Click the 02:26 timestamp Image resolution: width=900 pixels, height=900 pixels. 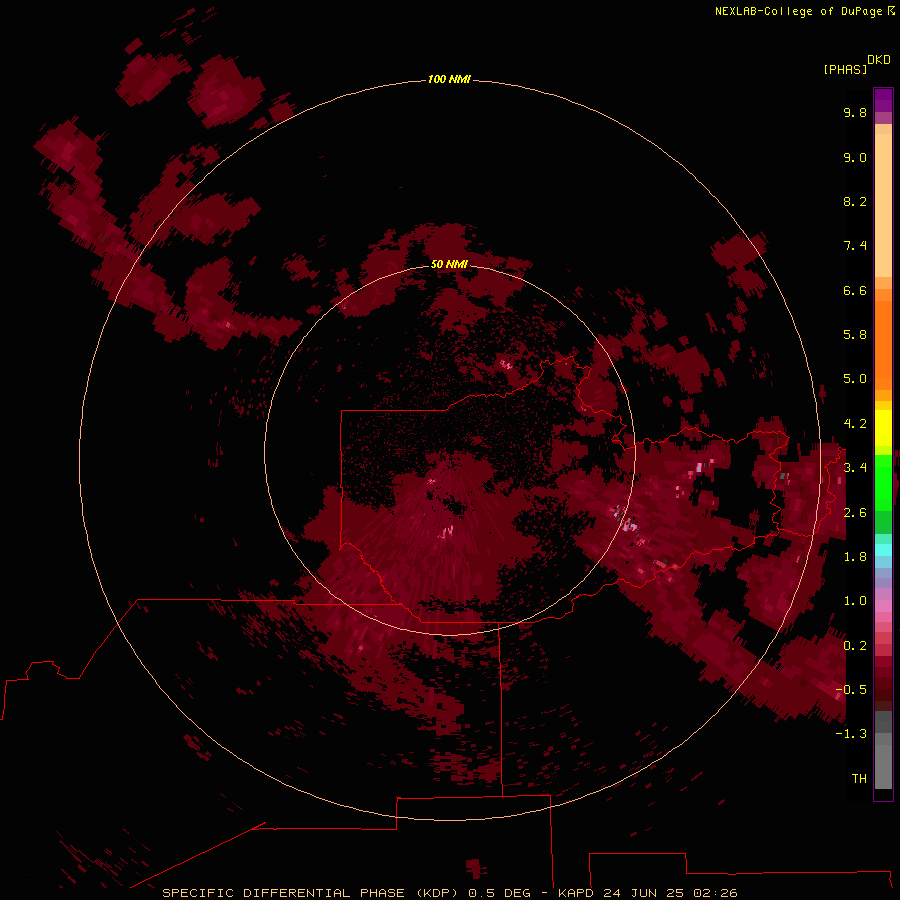click(x=715, y=893)
